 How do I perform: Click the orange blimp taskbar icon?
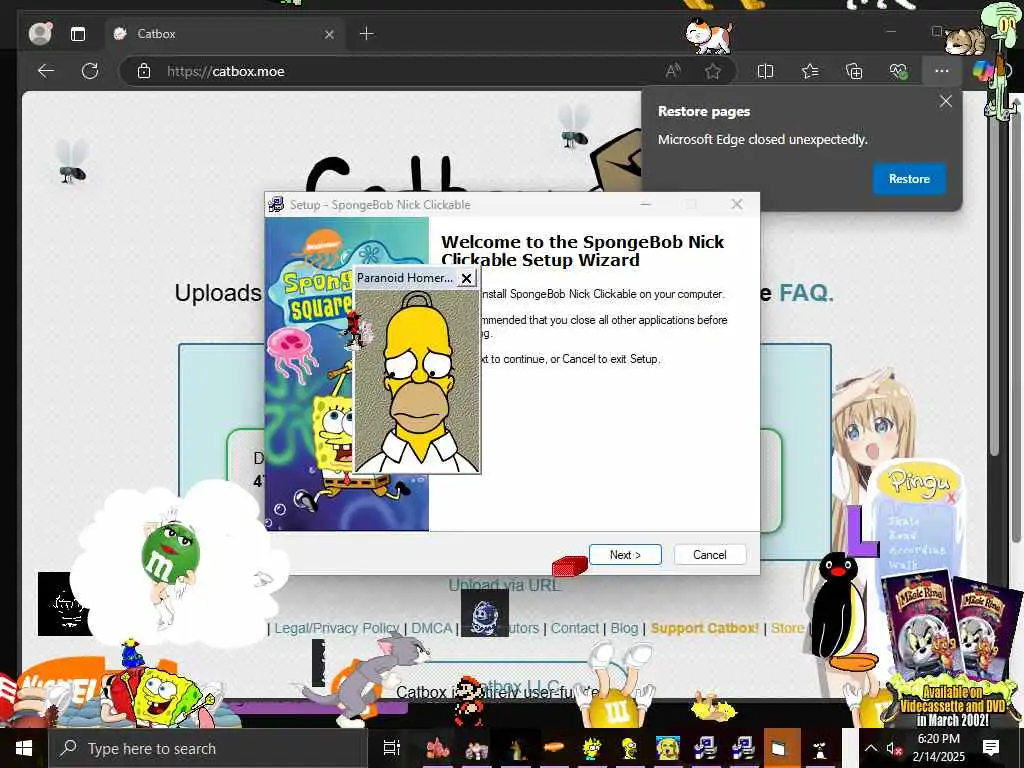pyautogui.click(x=554, y=747)
